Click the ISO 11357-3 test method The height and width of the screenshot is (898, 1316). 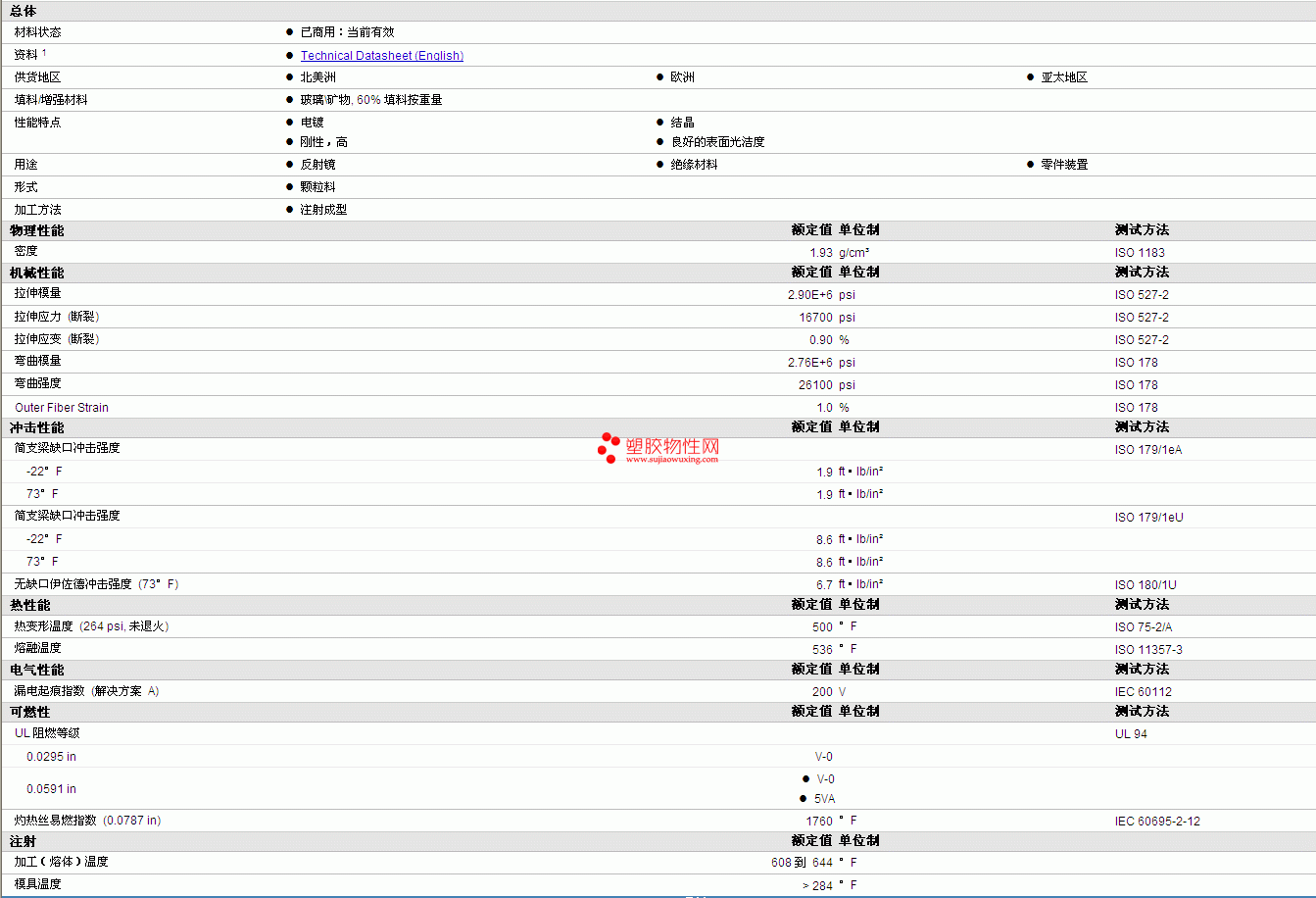pos(1148,650)
